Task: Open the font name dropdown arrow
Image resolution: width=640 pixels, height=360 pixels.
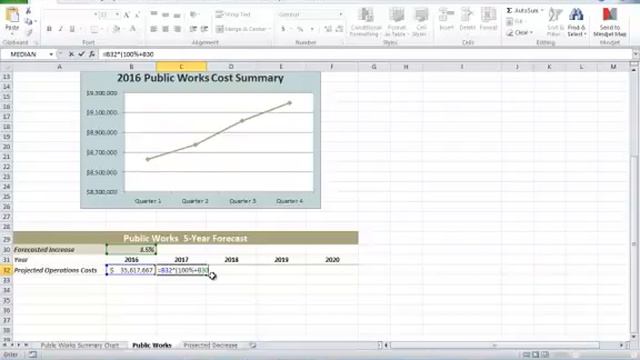Action: click(96, 15)
